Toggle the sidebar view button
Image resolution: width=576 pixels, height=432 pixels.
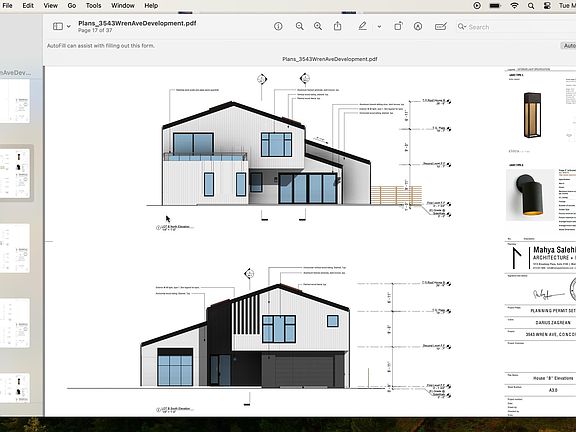pos(58,26)
